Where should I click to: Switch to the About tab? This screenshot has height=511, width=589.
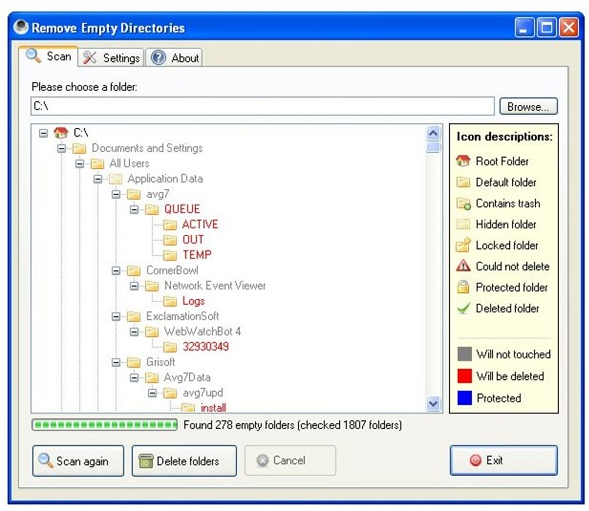[174, 58]
